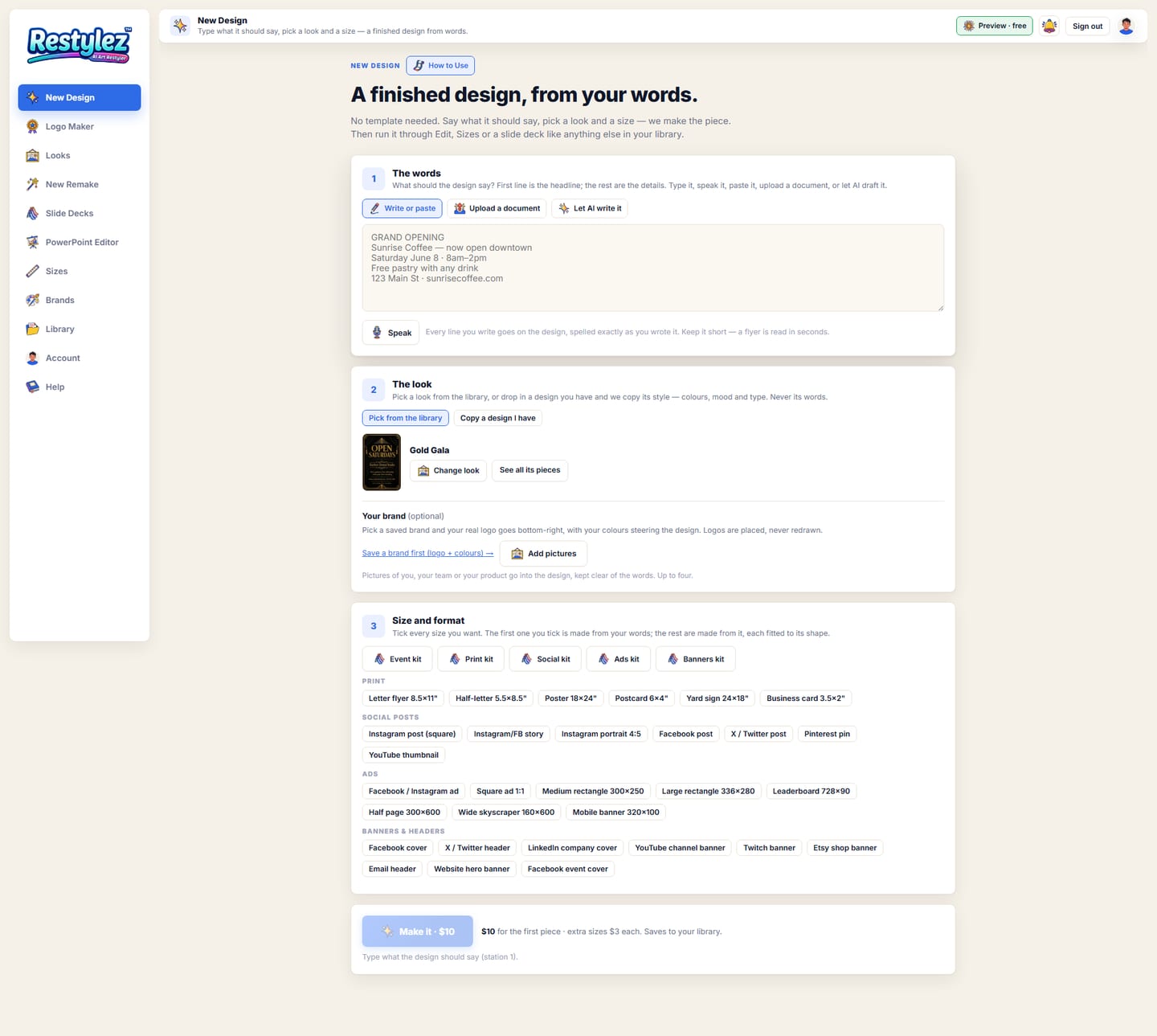1157x1036 pixels.
Task: Toggle the Instagram post (square) size
Action: coord(412,734)
